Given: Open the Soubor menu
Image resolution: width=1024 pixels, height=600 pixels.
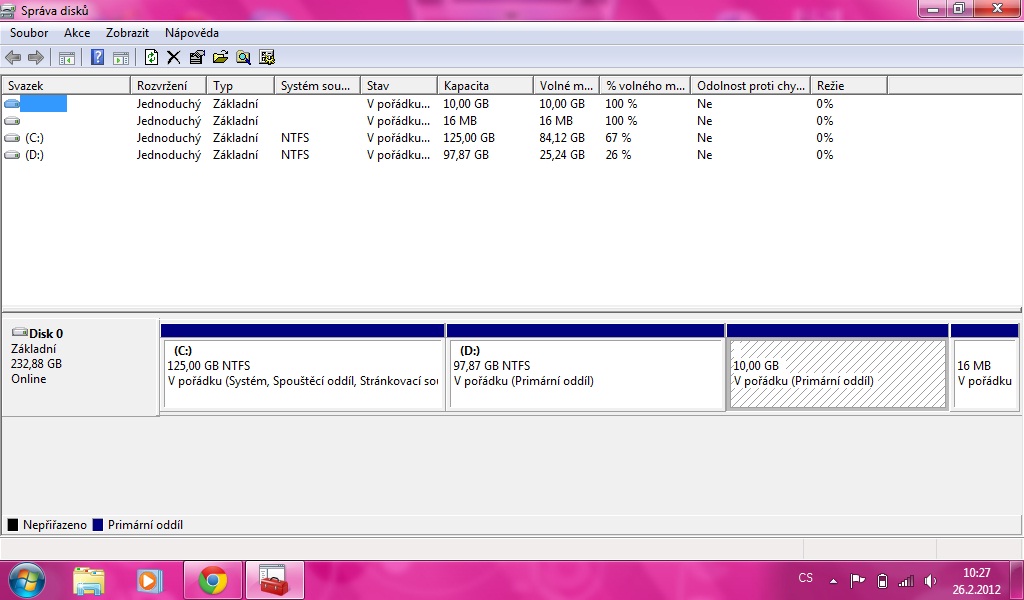Looking at the screenshot, I should click(29, 33).
